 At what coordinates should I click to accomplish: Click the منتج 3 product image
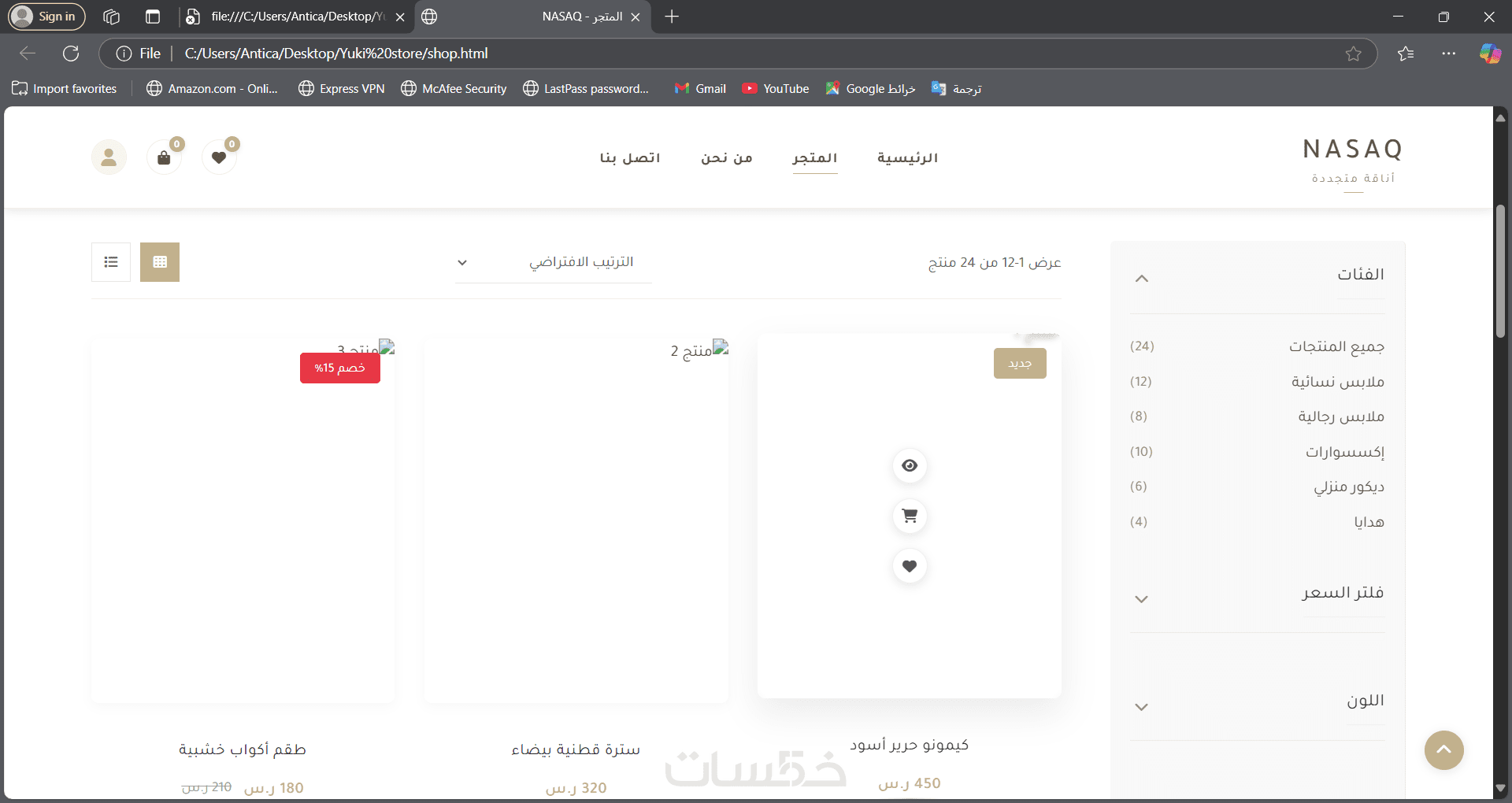[243, 520]
